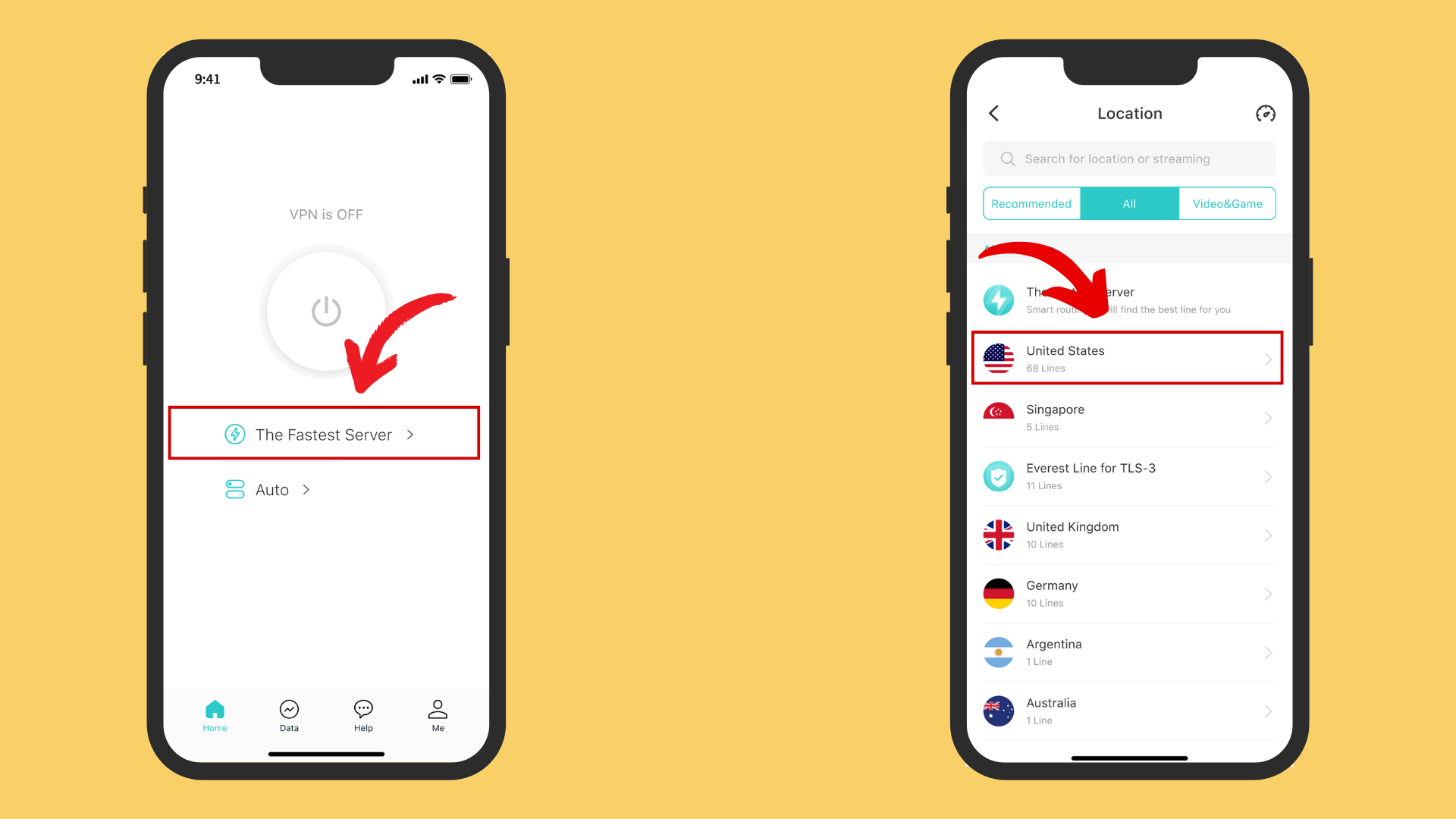Toggle the All locations filter tab

click(1129, 203)
